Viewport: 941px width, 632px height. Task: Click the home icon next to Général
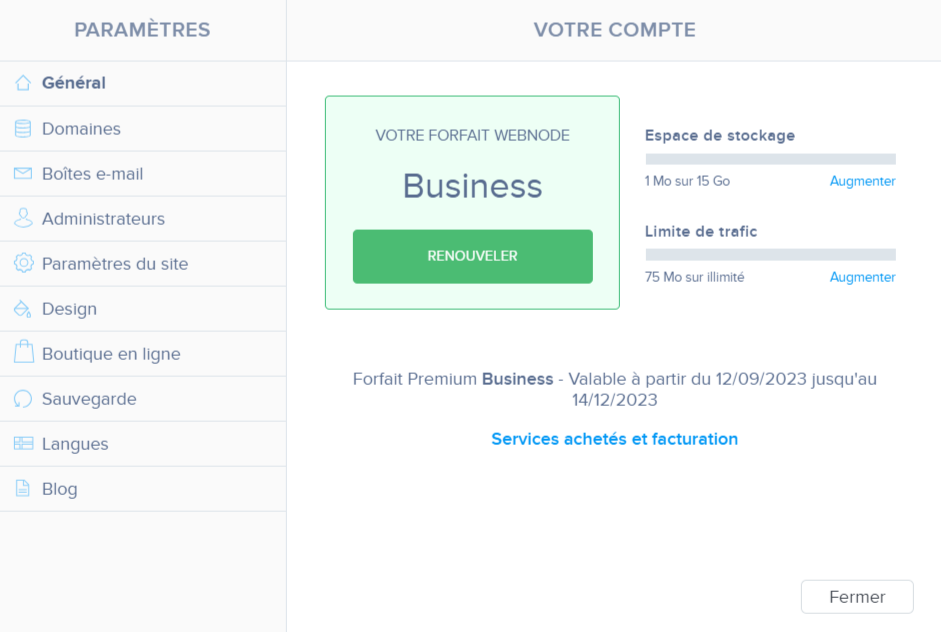click(22, 83)
